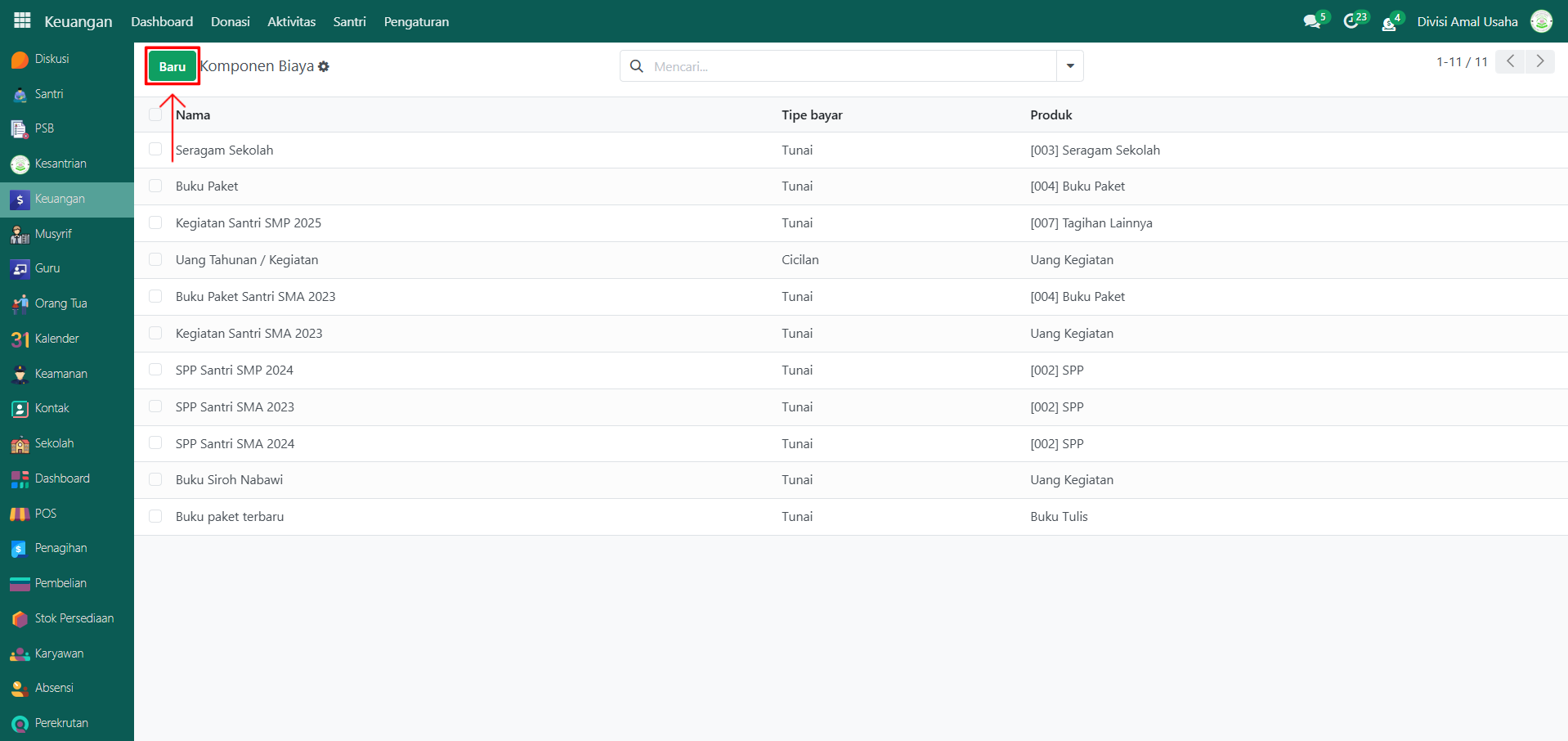Select the checkbox for Buku Siroh Nabawi
The image size is (1568, 741).
point(155,479)
